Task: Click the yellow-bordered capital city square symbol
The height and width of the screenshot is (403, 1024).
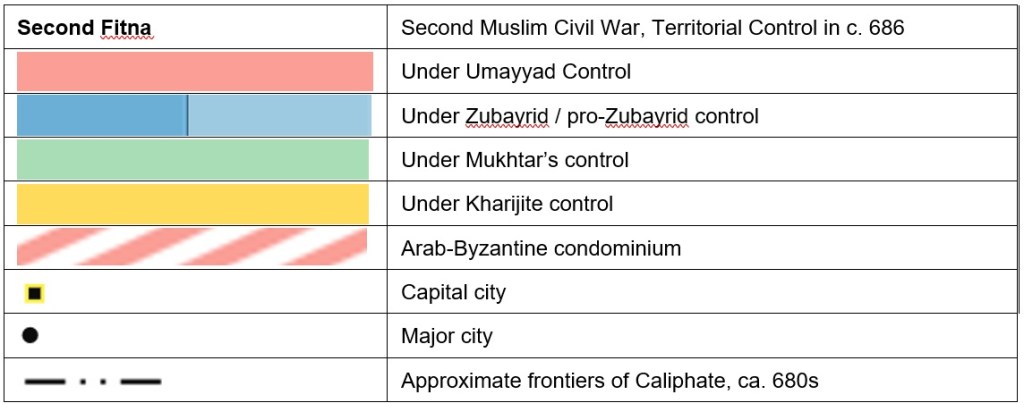Action: pos(35,293)
